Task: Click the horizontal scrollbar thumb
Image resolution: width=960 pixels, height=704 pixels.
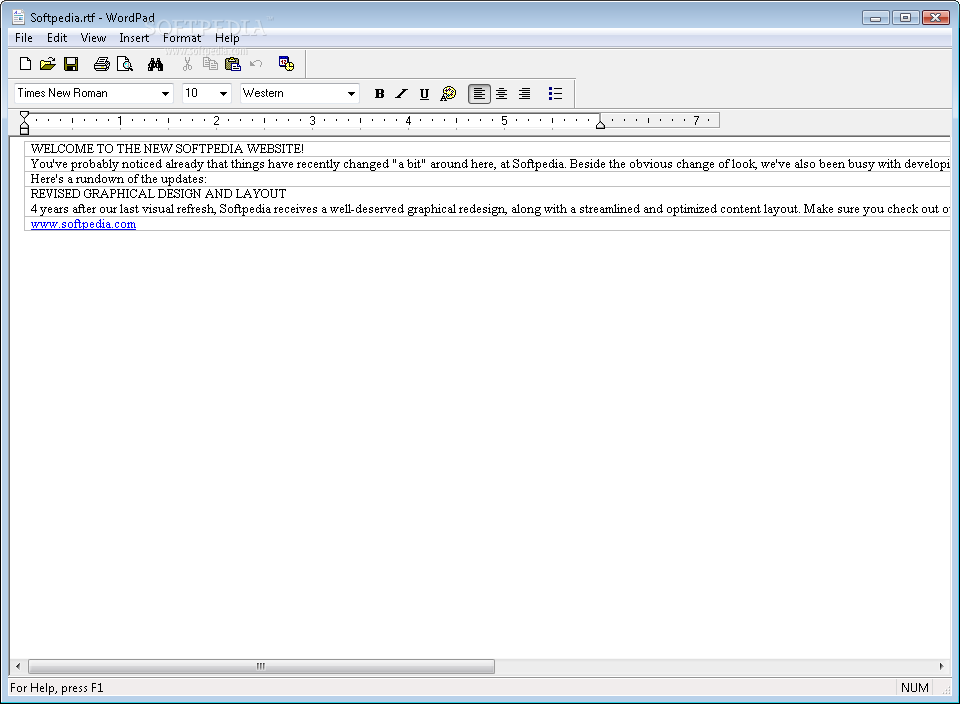Action: point(261,666)
